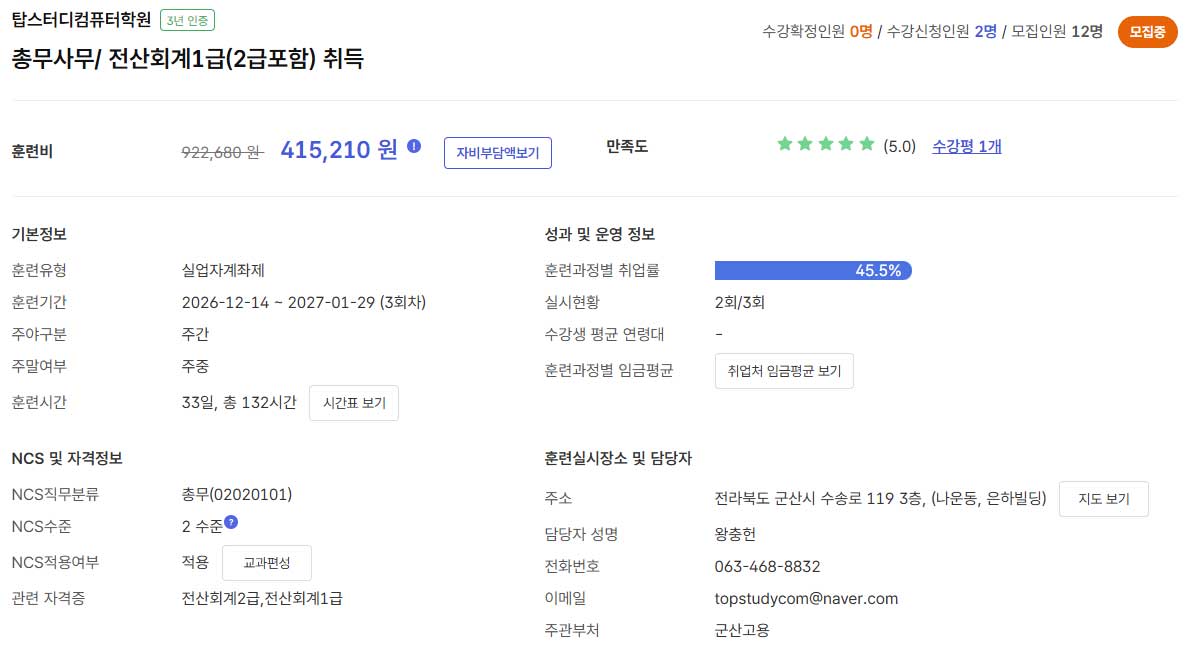Open 취업처 임금평균 보기
Screen dimensions: 1187x653
(x=784, y=371)
